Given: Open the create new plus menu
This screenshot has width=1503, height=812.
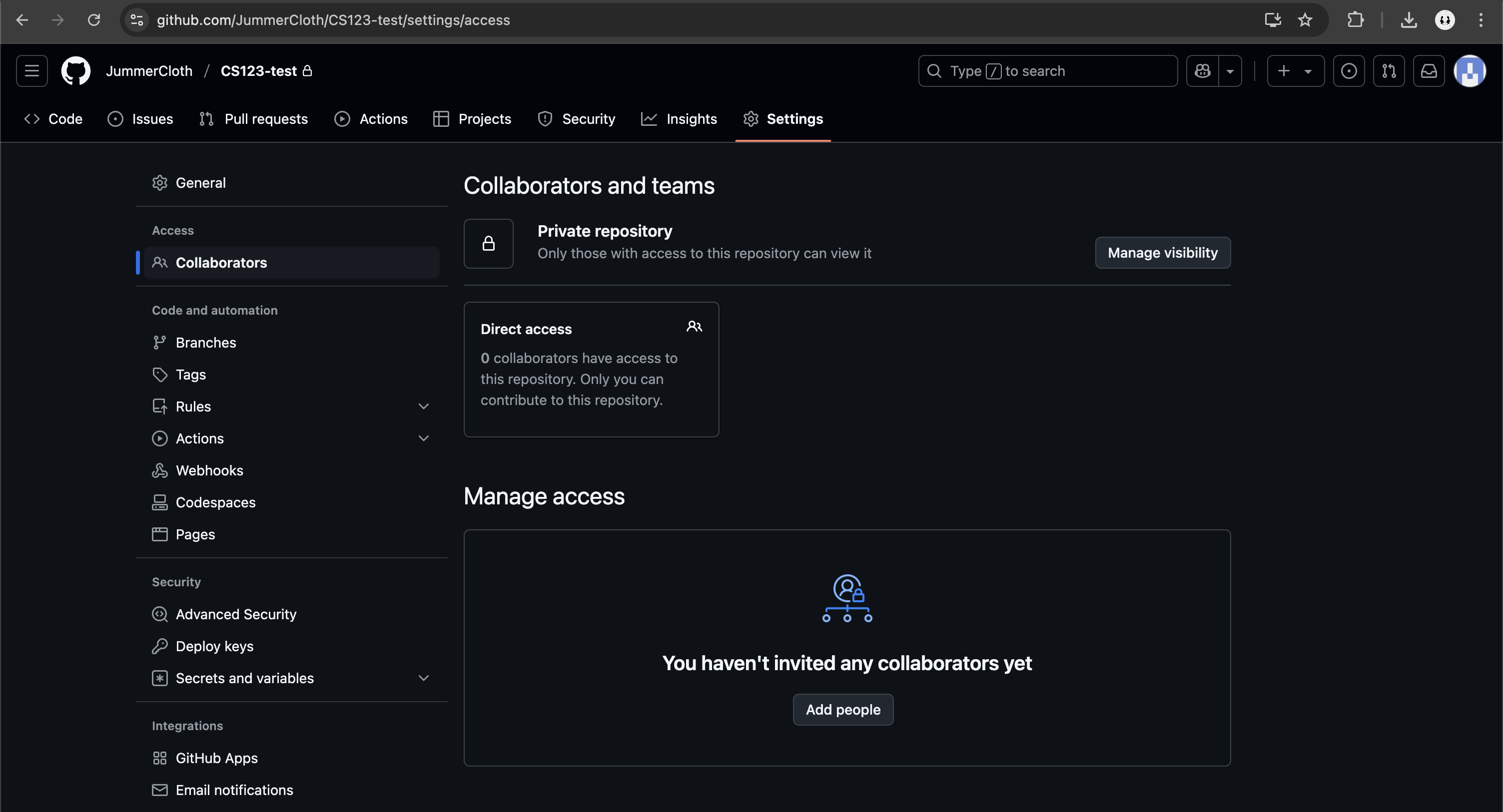Looking at the screenshot, I should pos(1295,70).
